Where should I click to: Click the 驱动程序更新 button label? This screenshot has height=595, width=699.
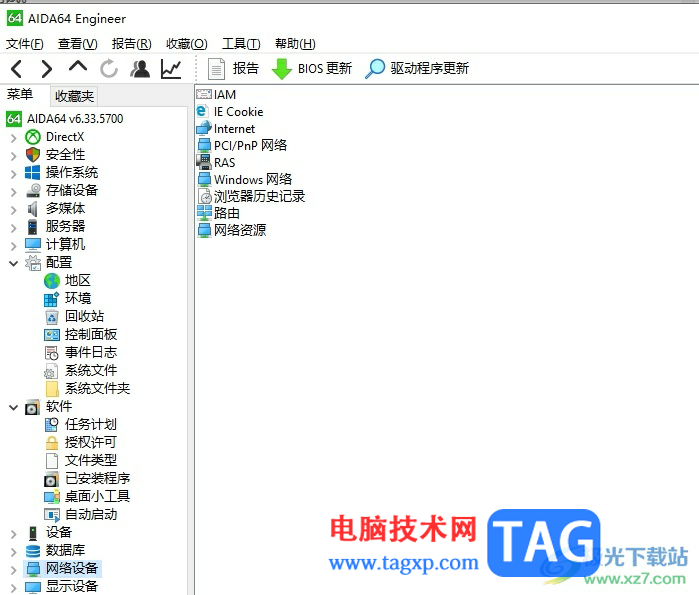430,69
